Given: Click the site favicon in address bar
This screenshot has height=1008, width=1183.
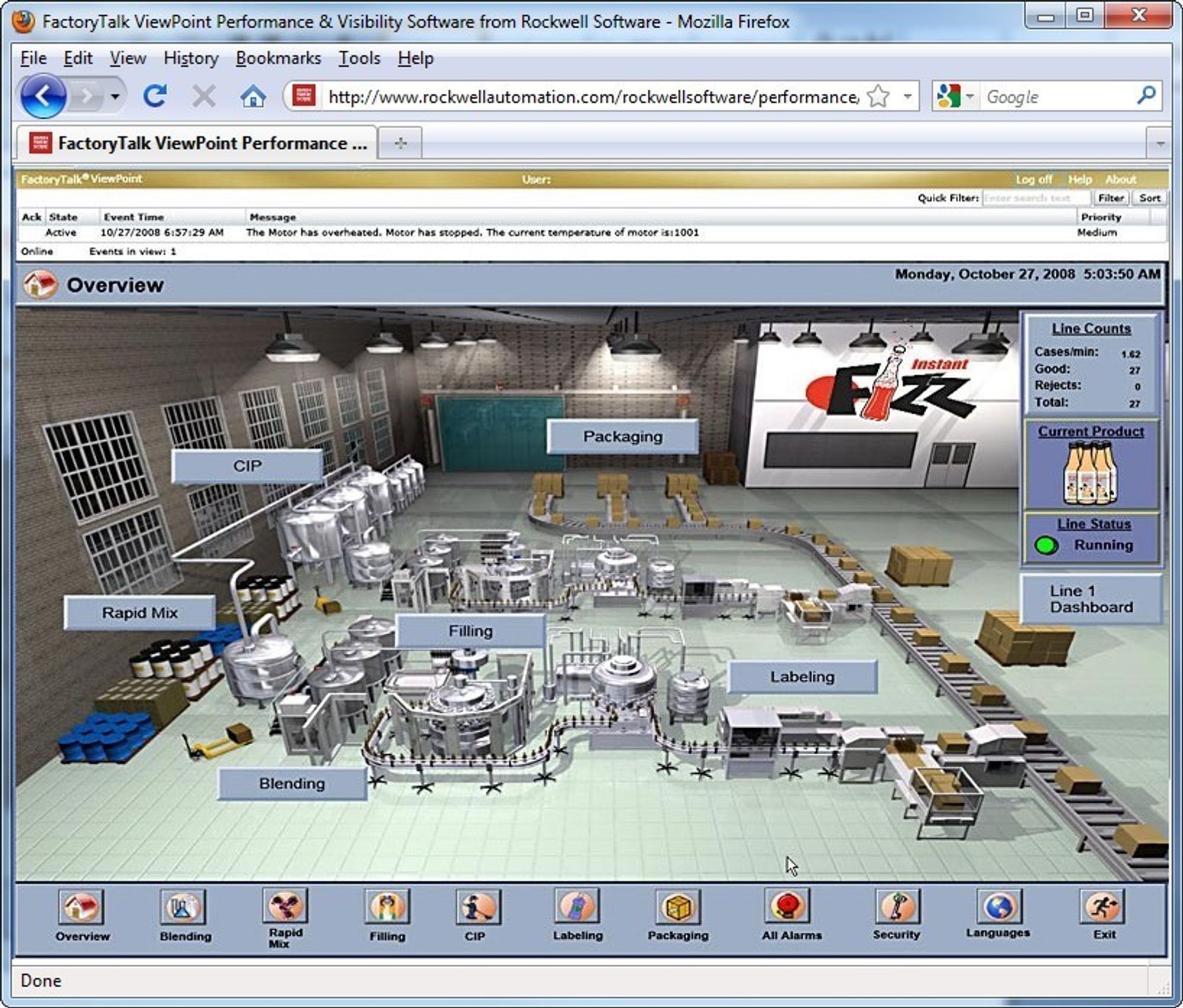Looking at the screenshot, I should point(304,96).
